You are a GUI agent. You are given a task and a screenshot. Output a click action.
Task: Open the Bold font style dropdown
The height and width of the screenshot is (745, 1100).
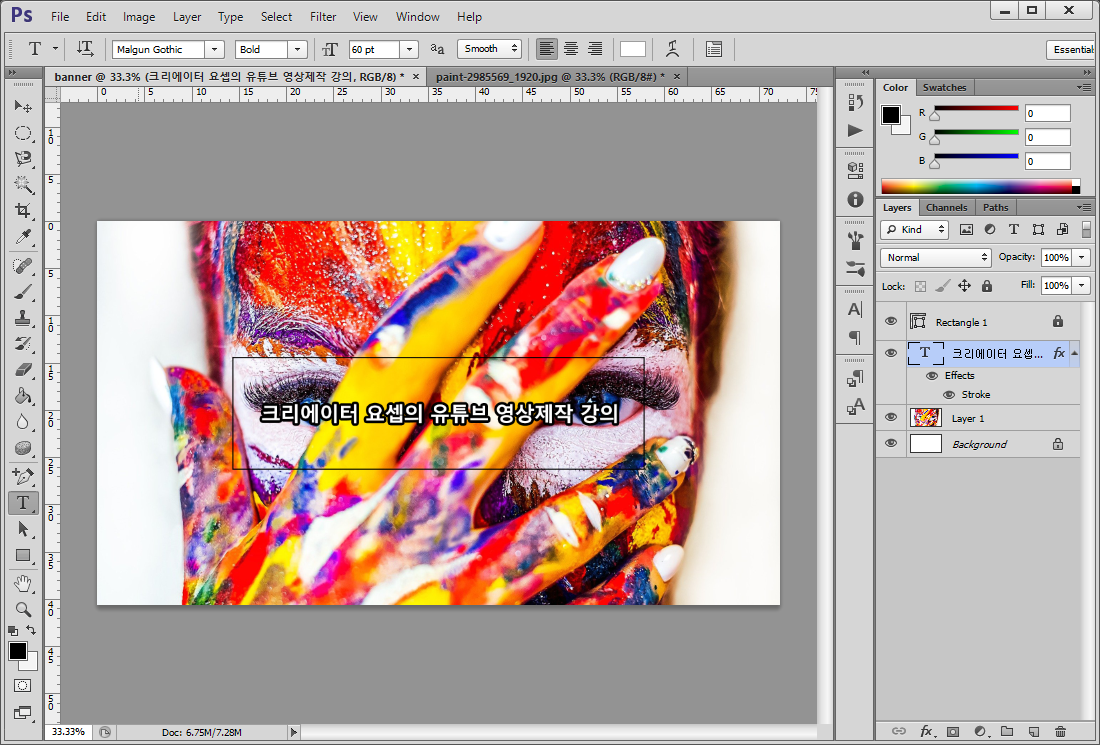point(297,49)
